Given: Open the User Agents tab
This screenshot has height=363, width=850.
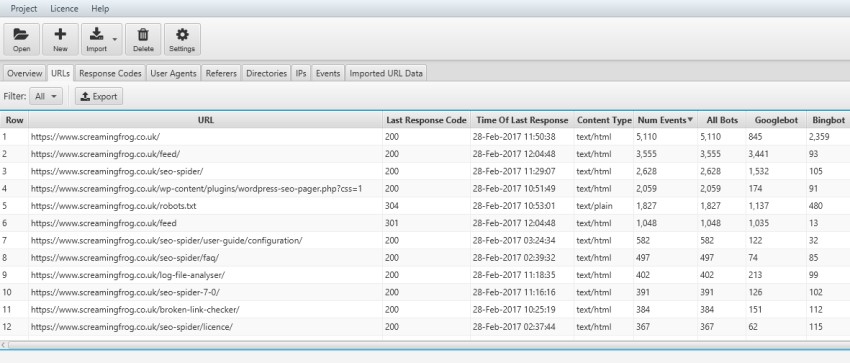Looking at the screenshot, I should [x=173, y=73].
